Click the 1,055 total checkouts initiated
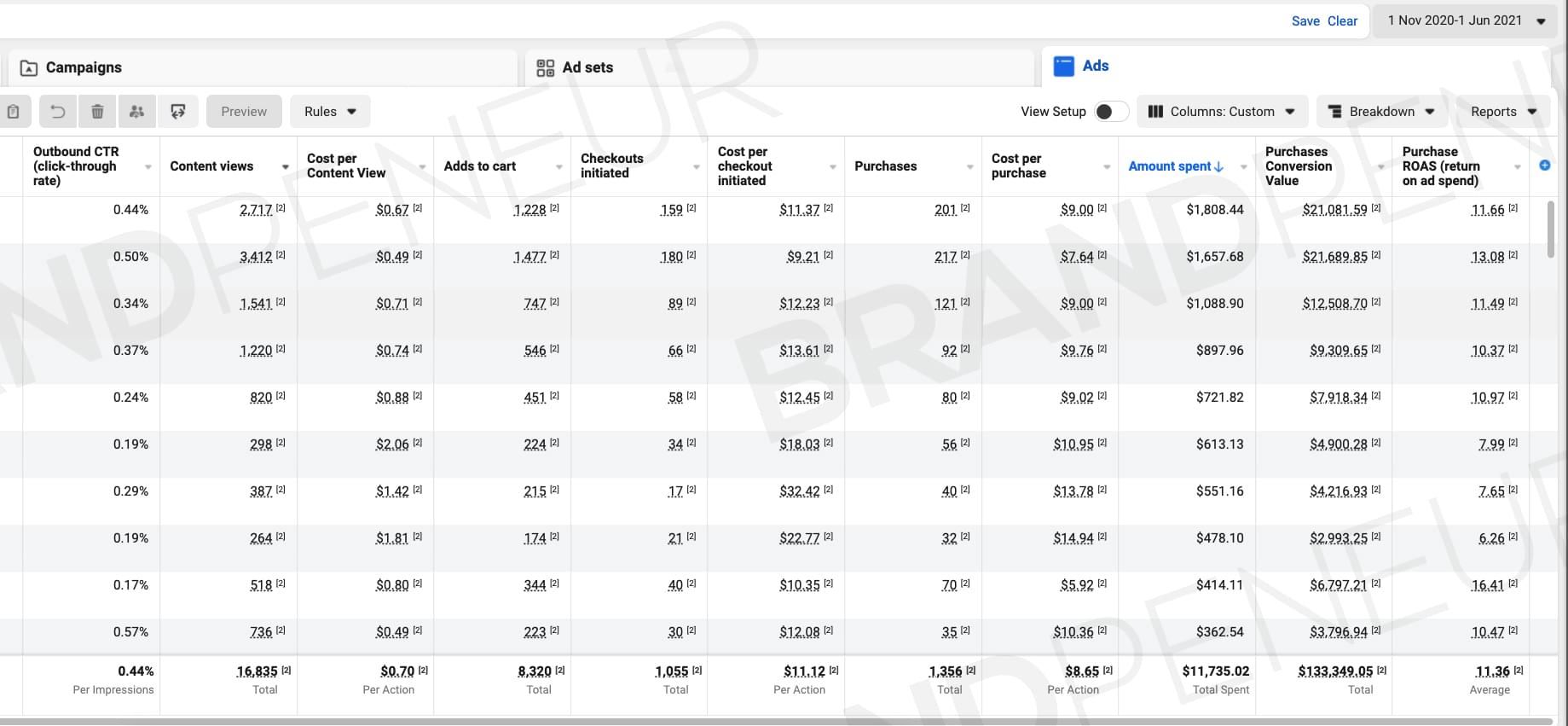The width and height of the screenshot is (1568, 726). click(x=672, y=671)
